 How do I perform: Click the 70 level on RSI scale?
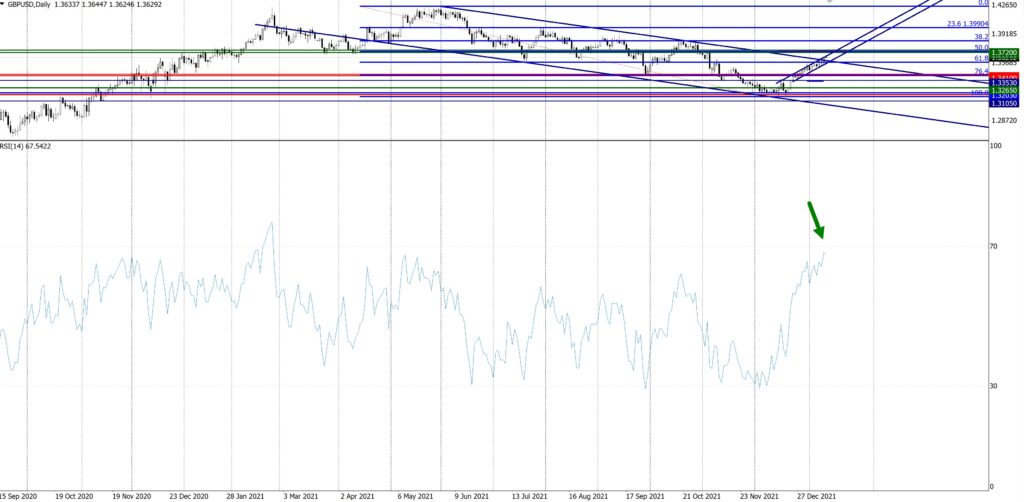click(994, 245)
